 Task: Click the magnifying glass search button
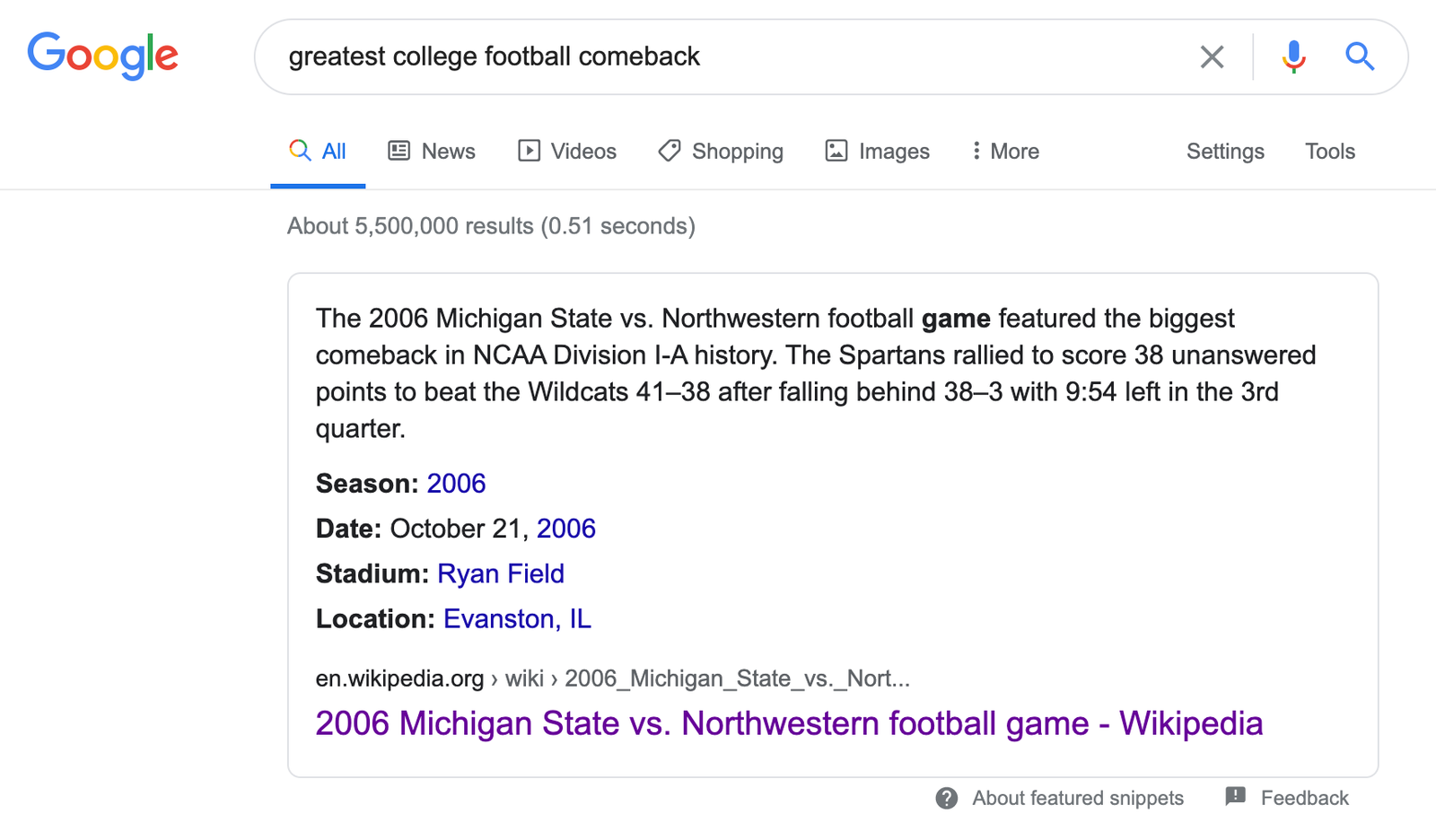pyautogui.click(x=1360, y=57)
